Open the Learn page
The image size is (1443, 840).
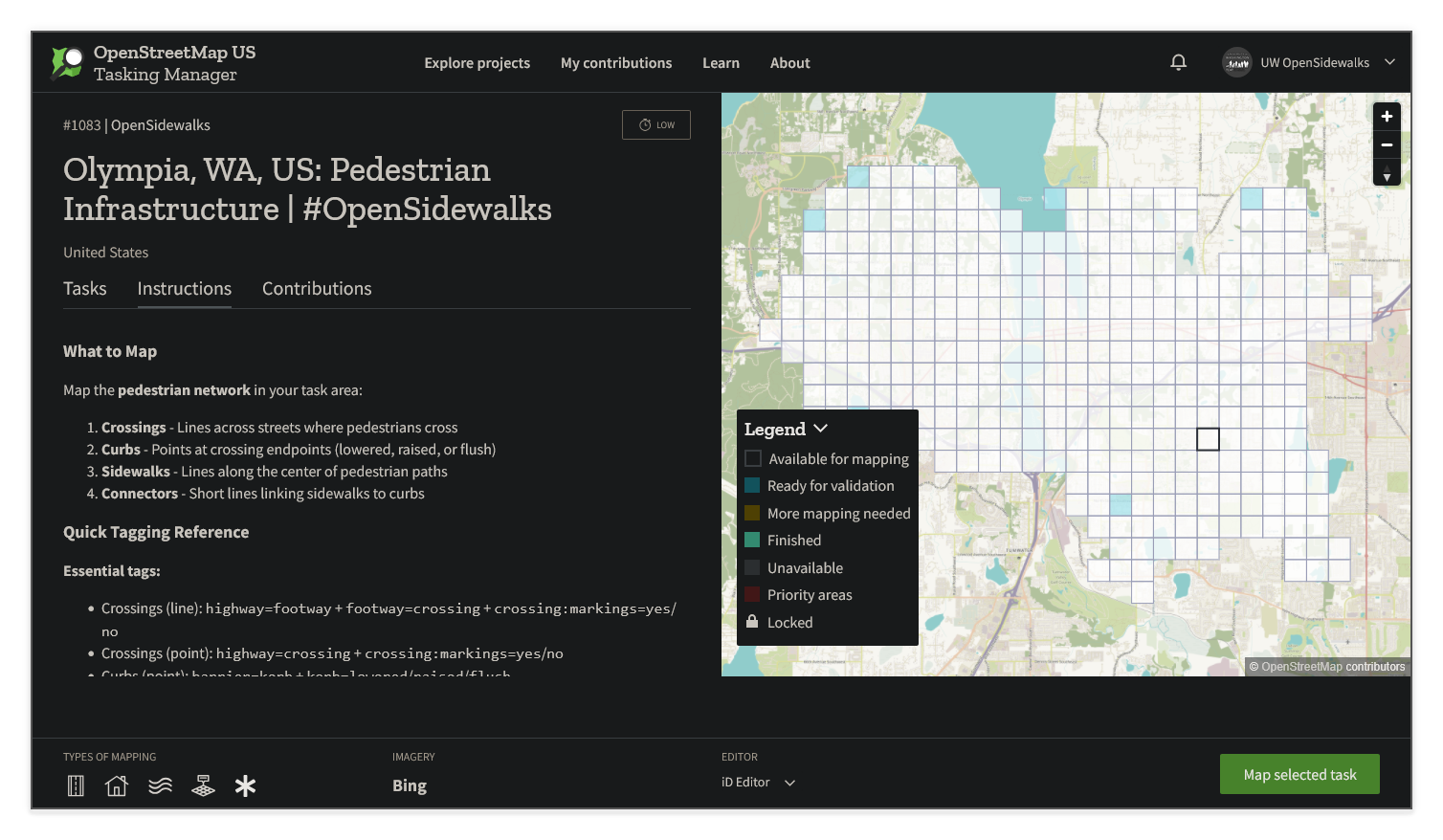[x=721, y=63]
